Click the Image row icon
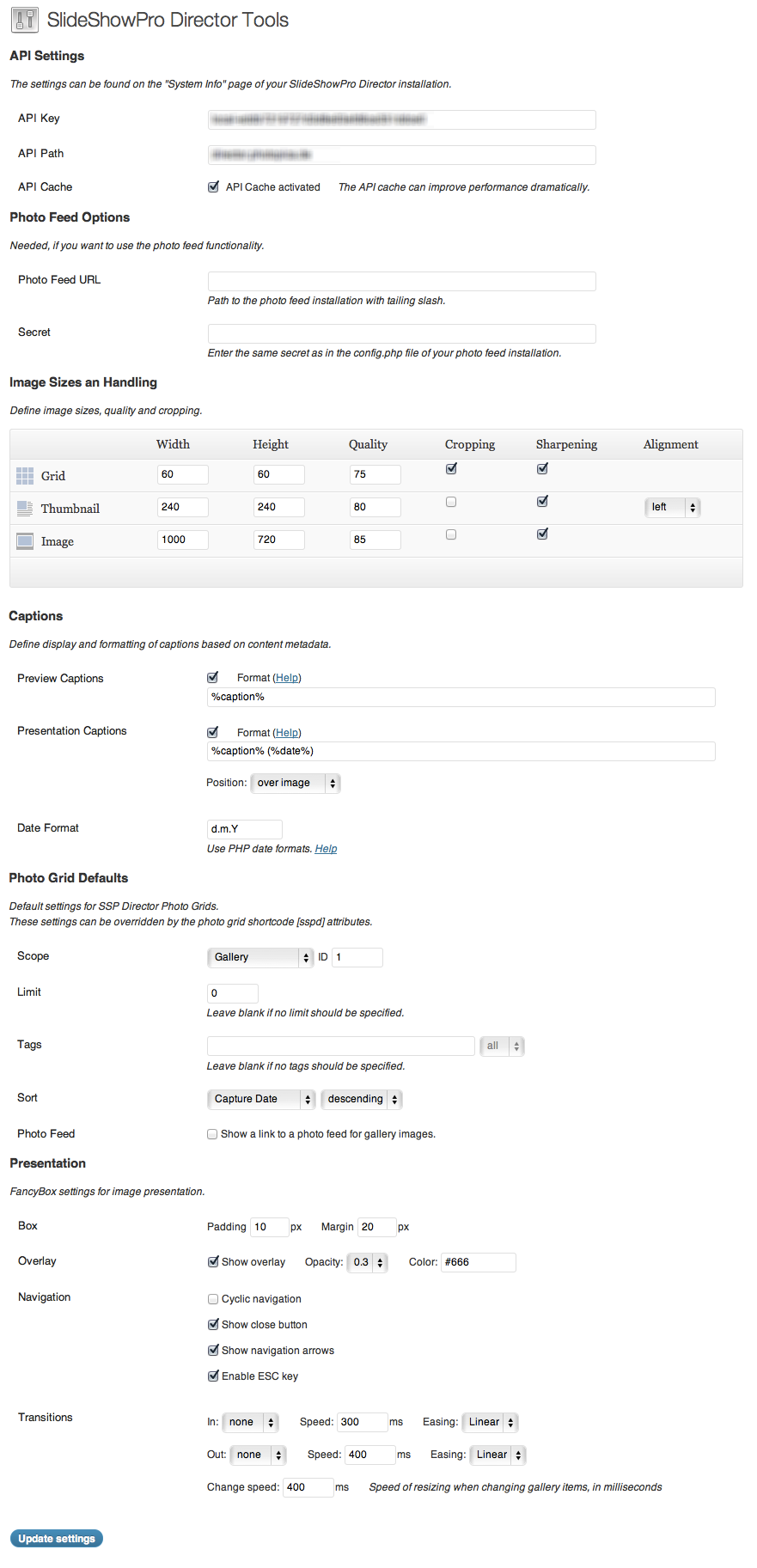Screen dimensions: 757x1568 (25, 541)
